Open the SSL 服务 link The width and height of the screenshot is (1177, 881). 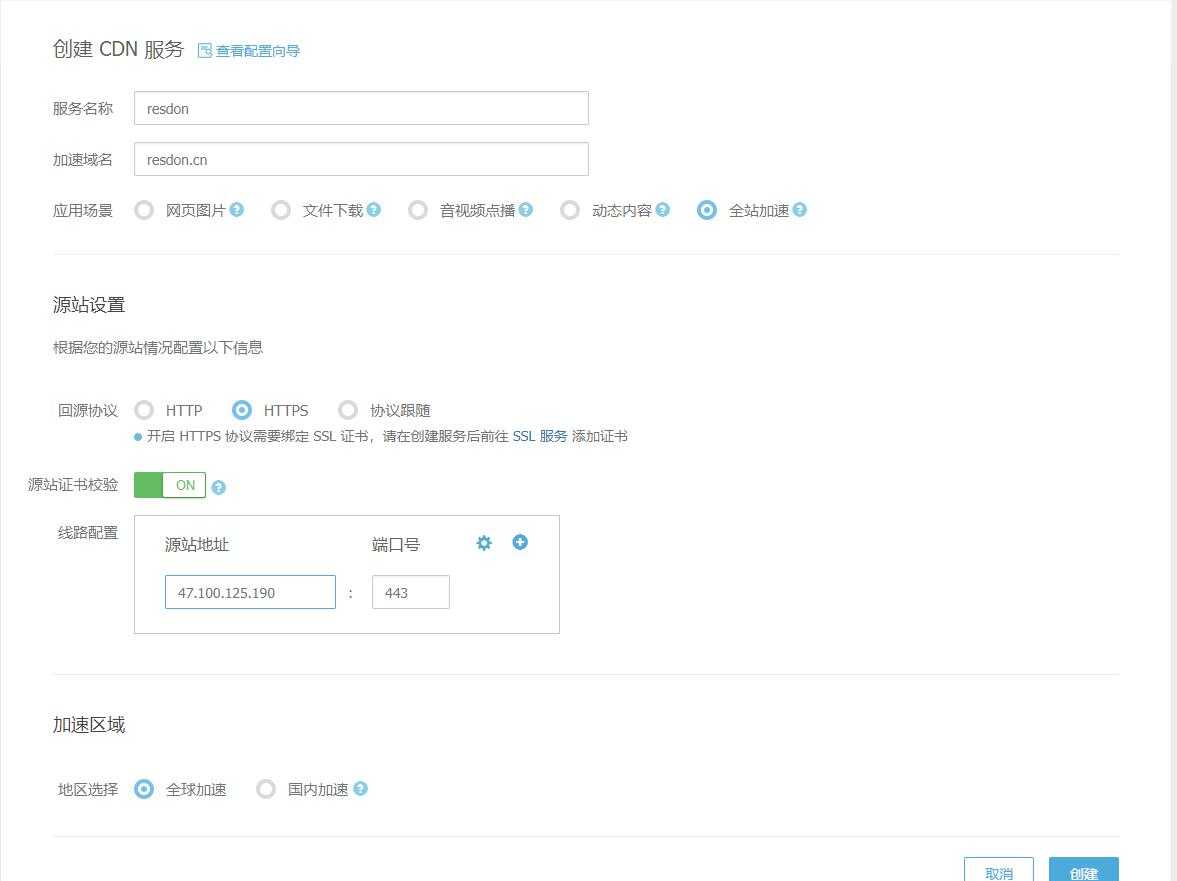point(540,436)
